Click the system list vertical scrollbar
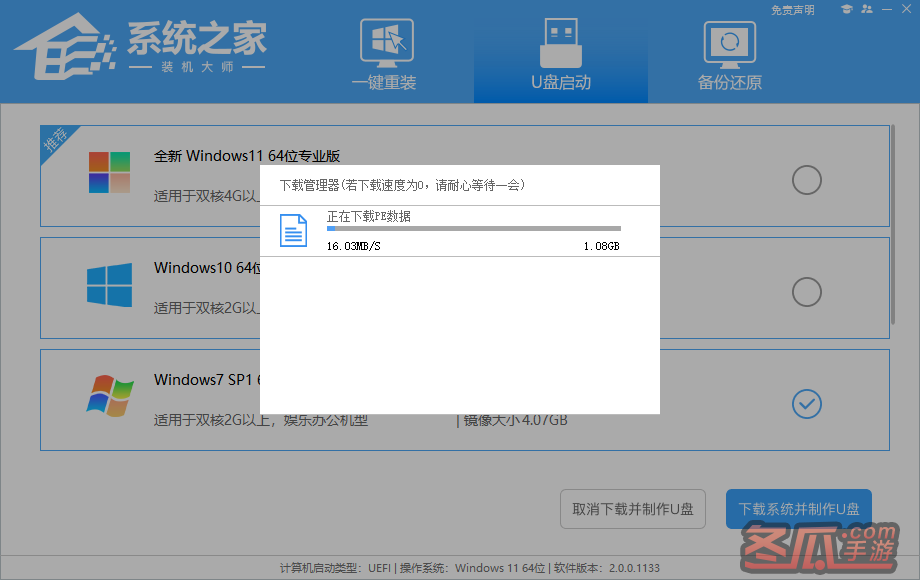This screenshot has width=920, height=580. click(892, 225)
